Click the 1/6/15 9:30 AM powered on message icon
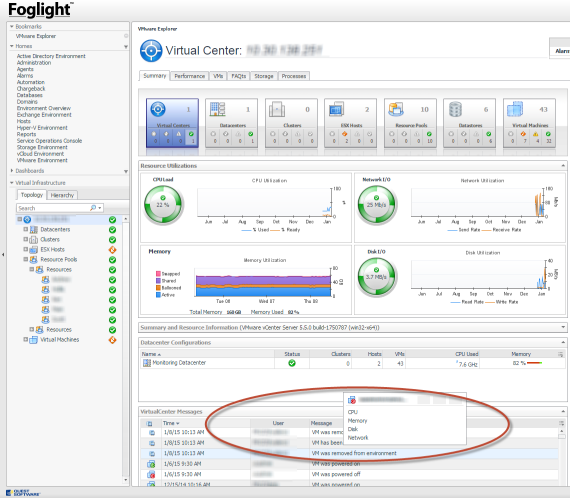This screenshot has height=498, width=570. point(151,464)
